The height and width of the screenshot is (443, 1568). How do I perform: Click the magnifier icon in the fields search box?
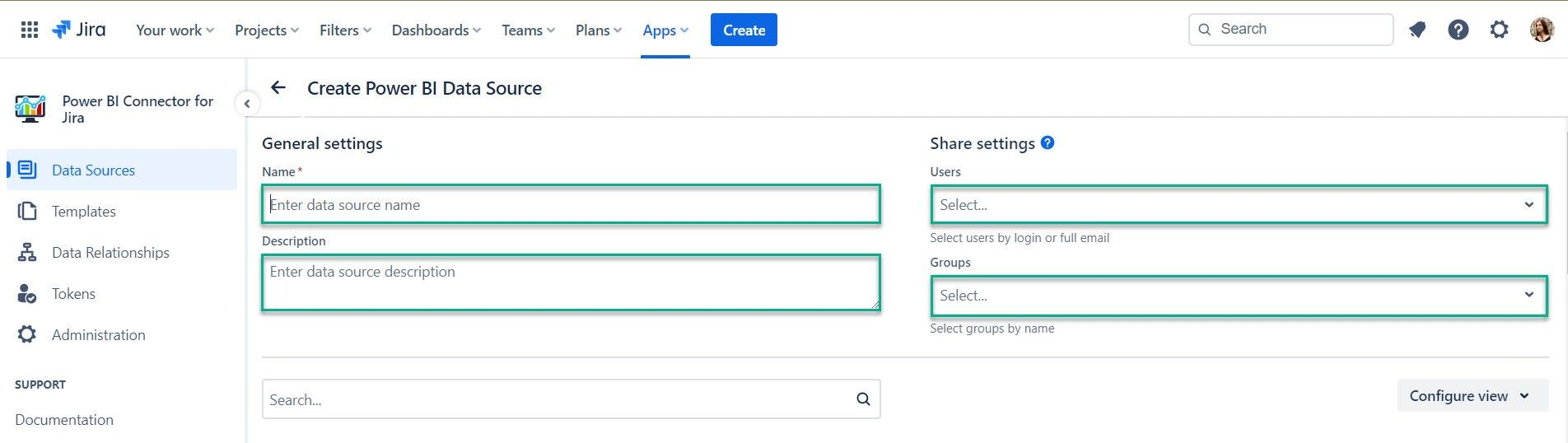863,399
